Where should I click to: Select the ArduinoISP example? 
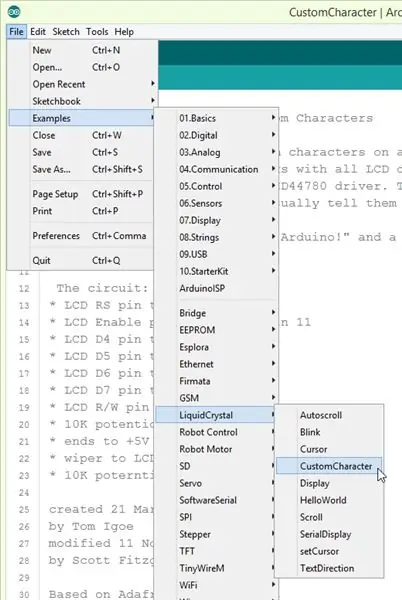[x=216, y=288]
